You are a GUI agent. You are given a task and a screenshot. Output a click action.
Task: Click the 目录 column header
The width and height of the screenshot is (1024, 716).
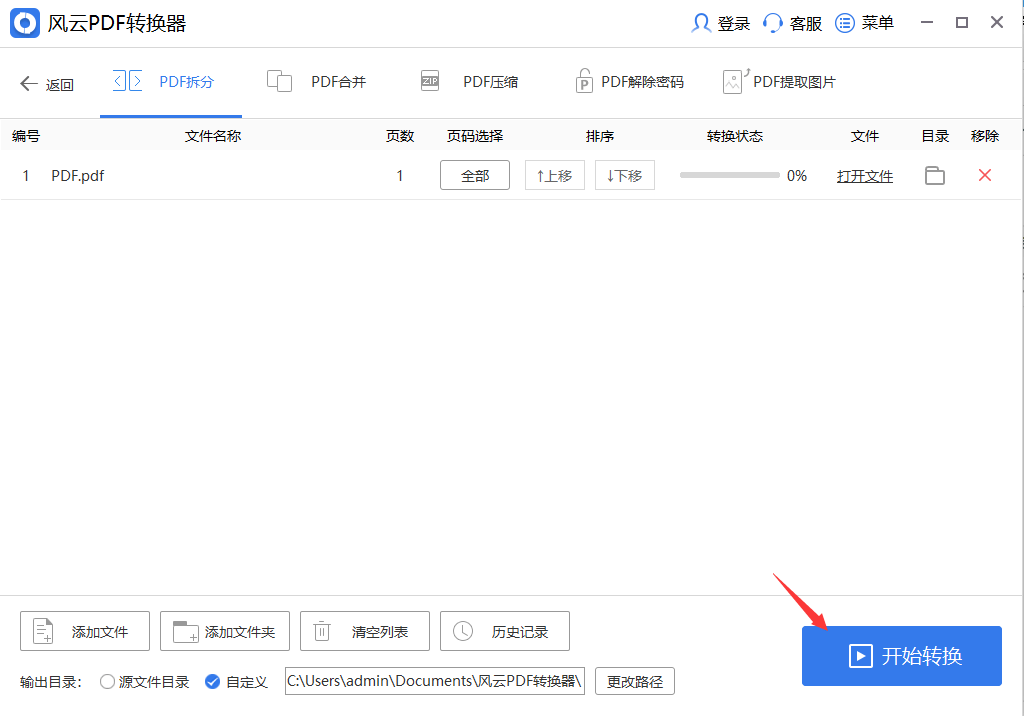(935, 136)
